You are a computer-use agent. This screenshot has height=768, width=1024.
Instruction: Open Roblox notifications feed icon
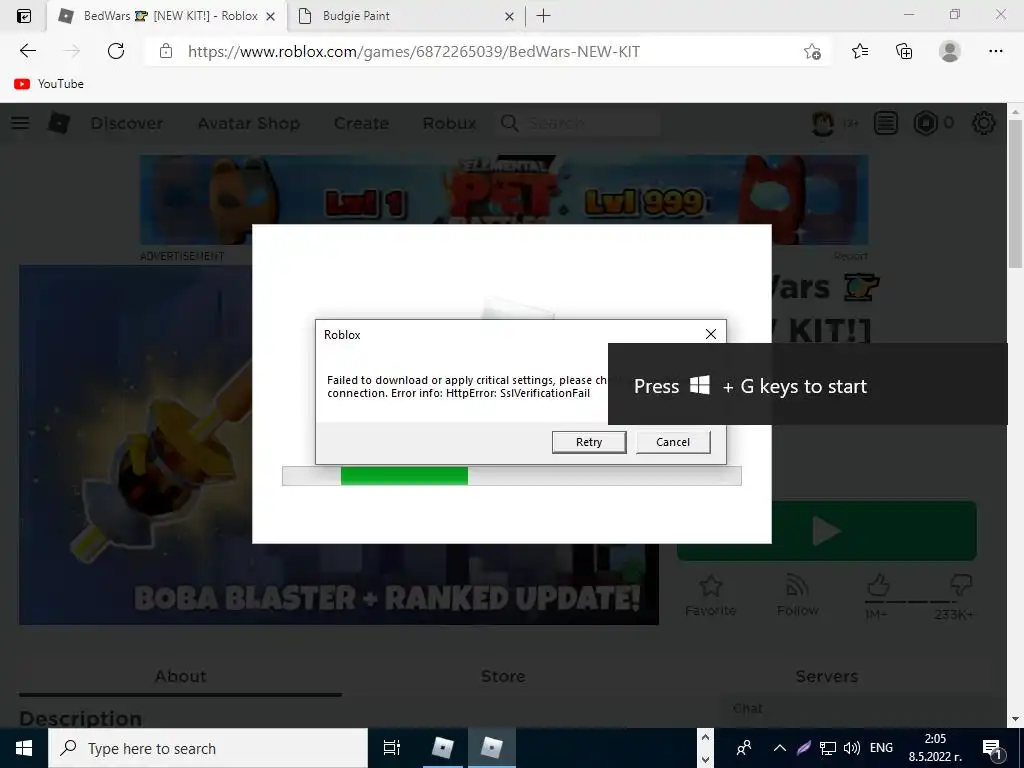886,123
